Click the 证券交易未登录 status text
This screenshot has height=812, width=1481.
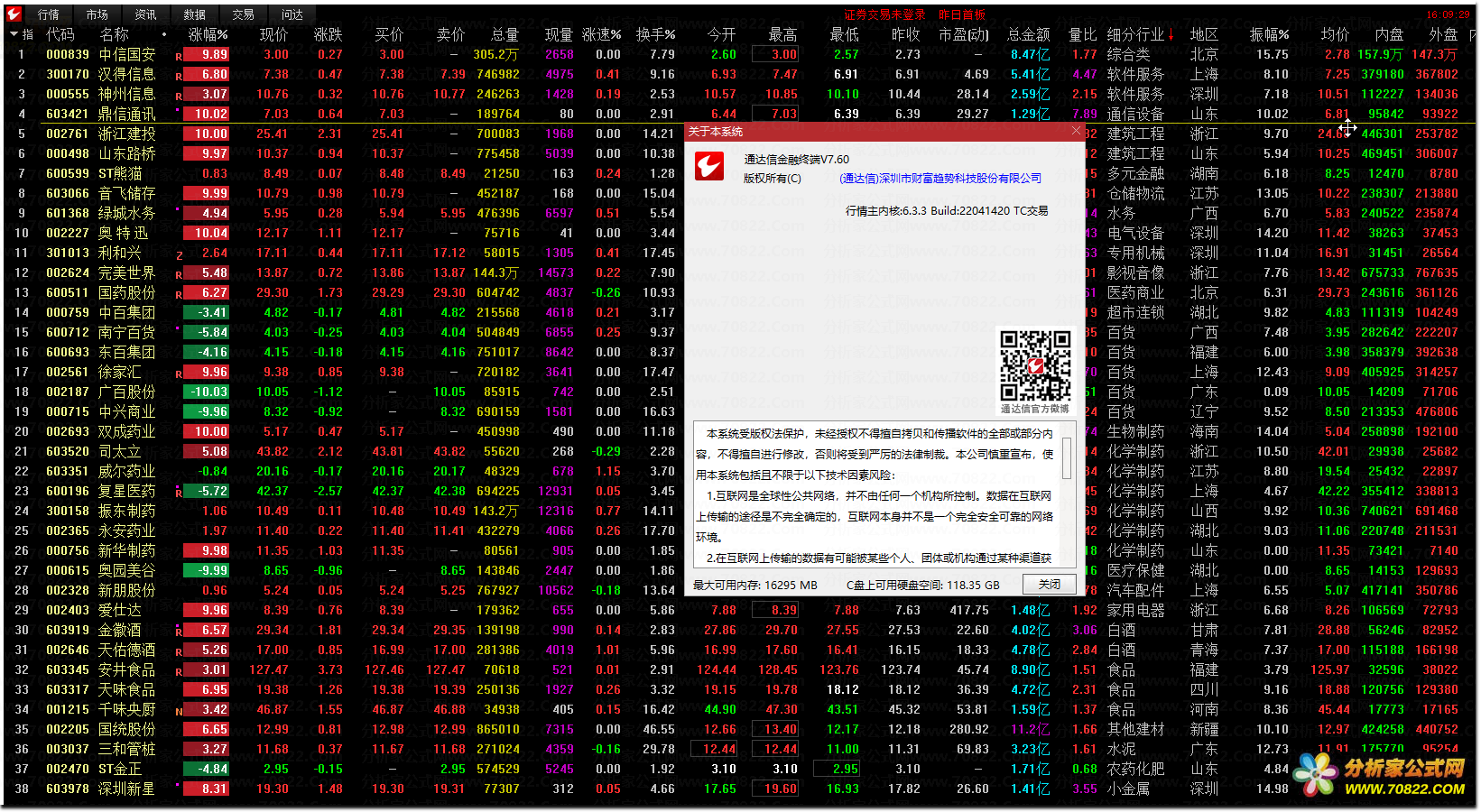[x=884, y=14]
